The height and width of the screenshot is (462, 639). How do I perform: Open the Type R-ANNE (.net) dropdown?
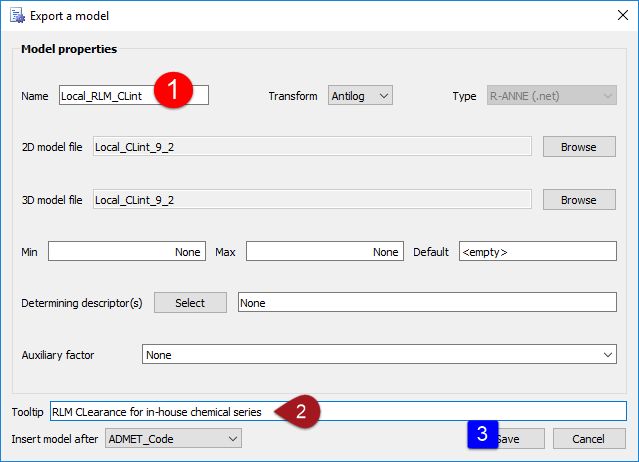click(x=551, y=95)
